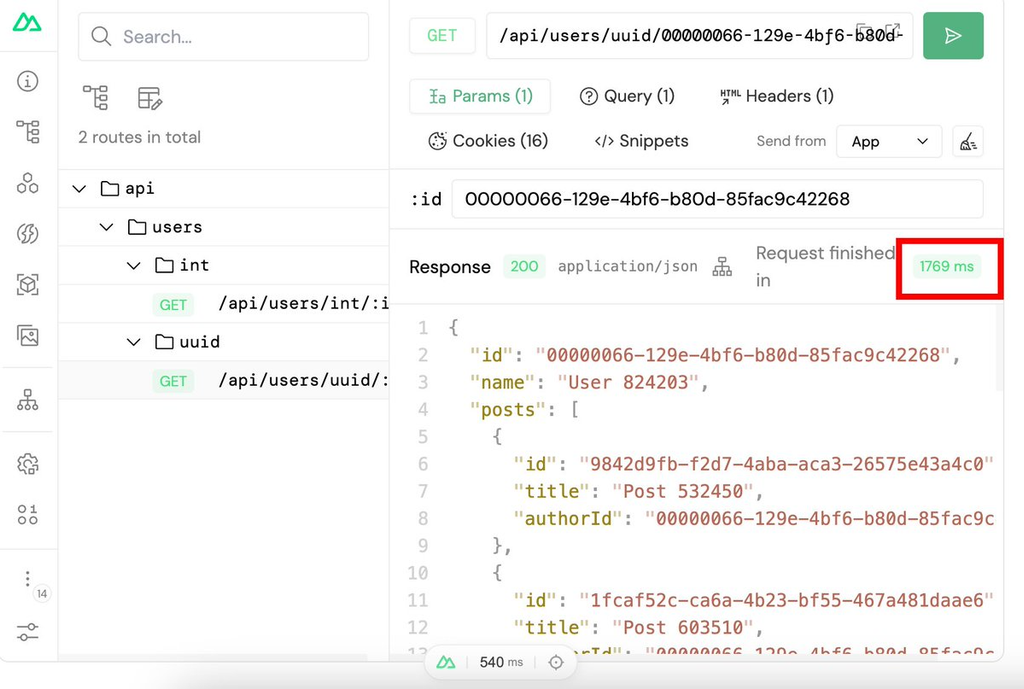
Task: Open the Send from App dropdown
Action: 889,142
